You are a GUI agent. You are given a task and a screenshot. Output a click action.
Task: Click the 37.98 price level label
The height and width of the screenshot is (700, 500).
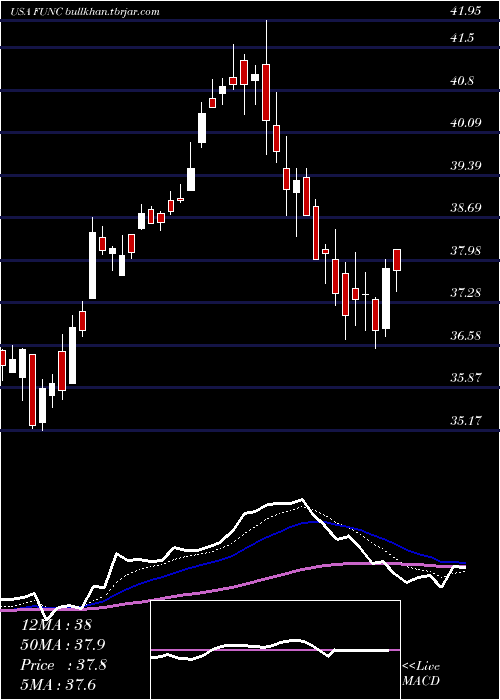tap(466, 250)
